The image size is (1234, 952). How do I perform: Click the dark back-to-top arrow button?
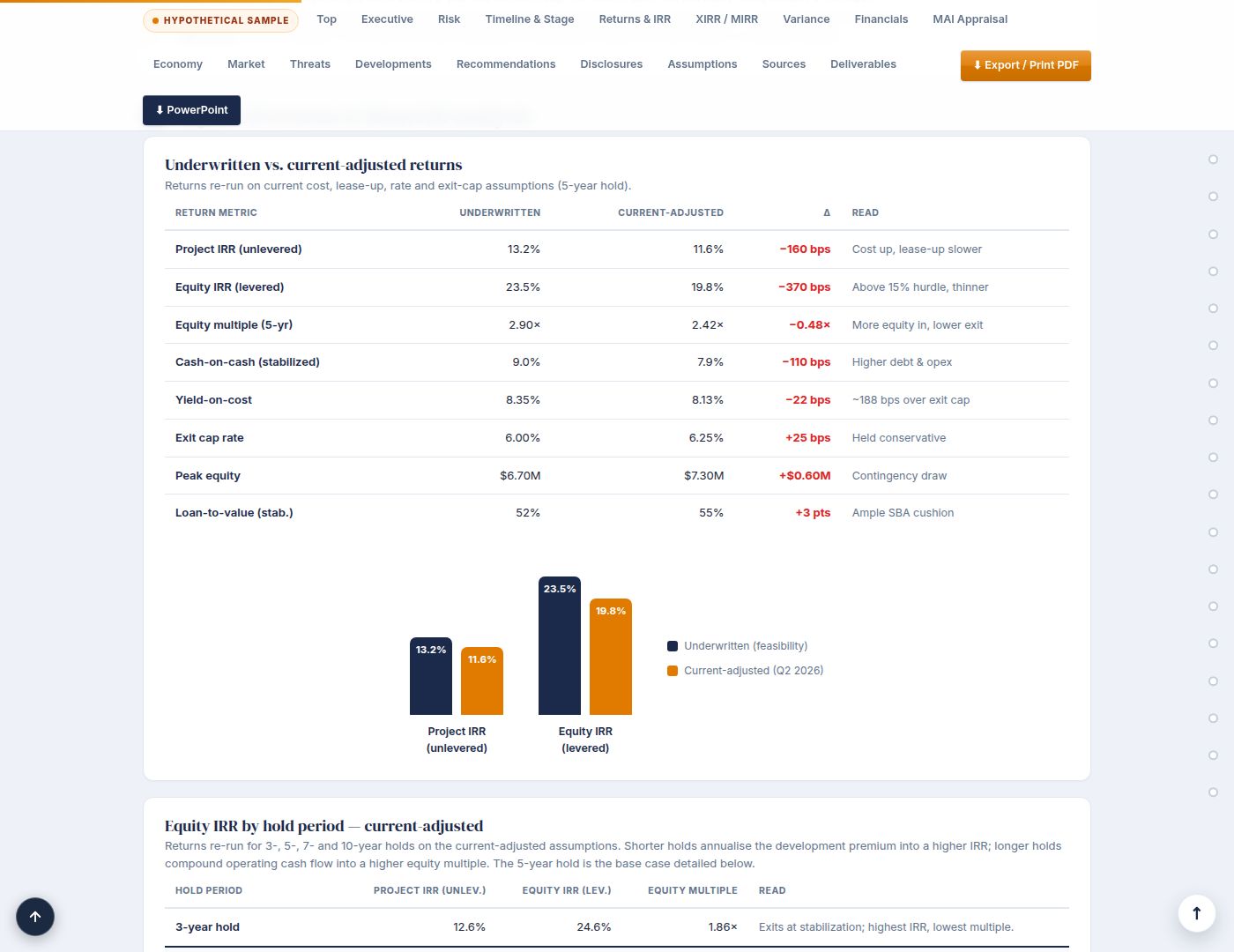tap(35, 917)
